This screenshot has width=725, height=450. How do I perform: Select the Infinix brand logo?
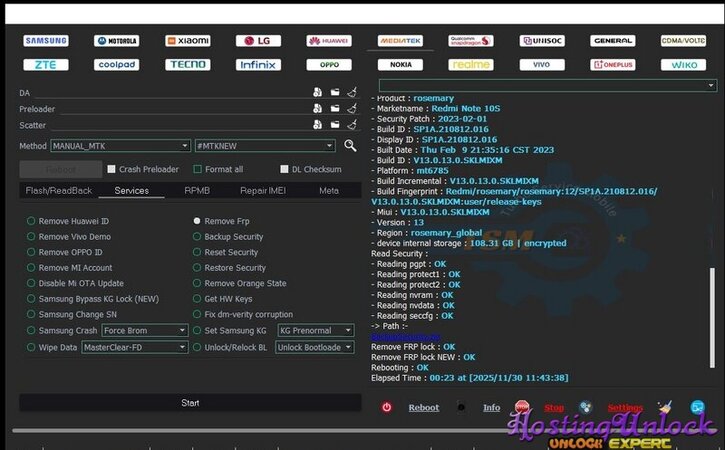[x=257, y=65]
